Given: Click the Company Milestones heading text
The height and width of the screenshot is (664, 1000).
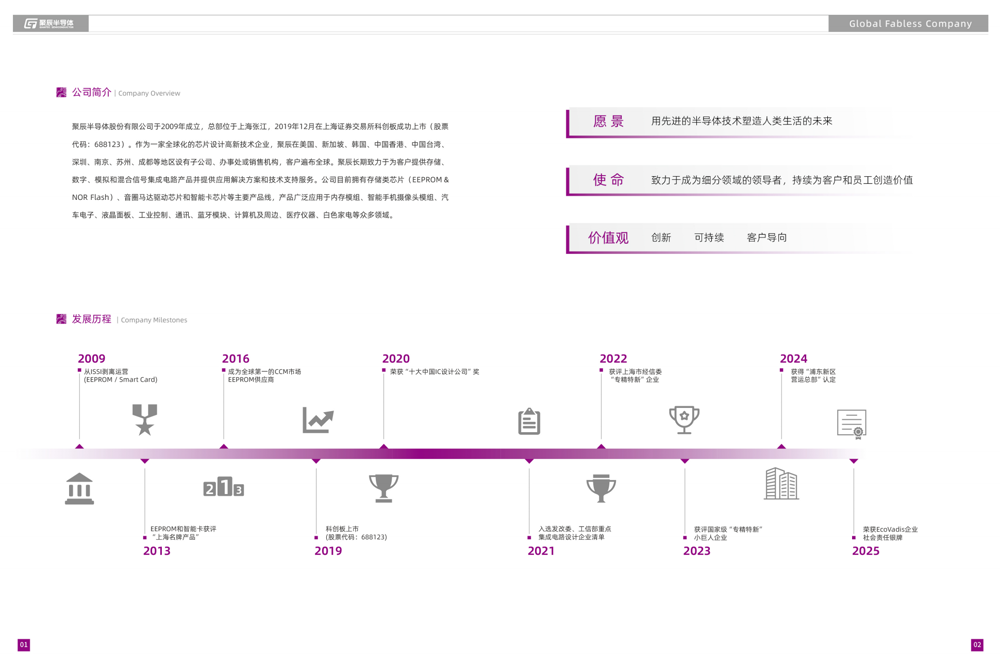Looking at the screenshot, I should click(154, 320).
